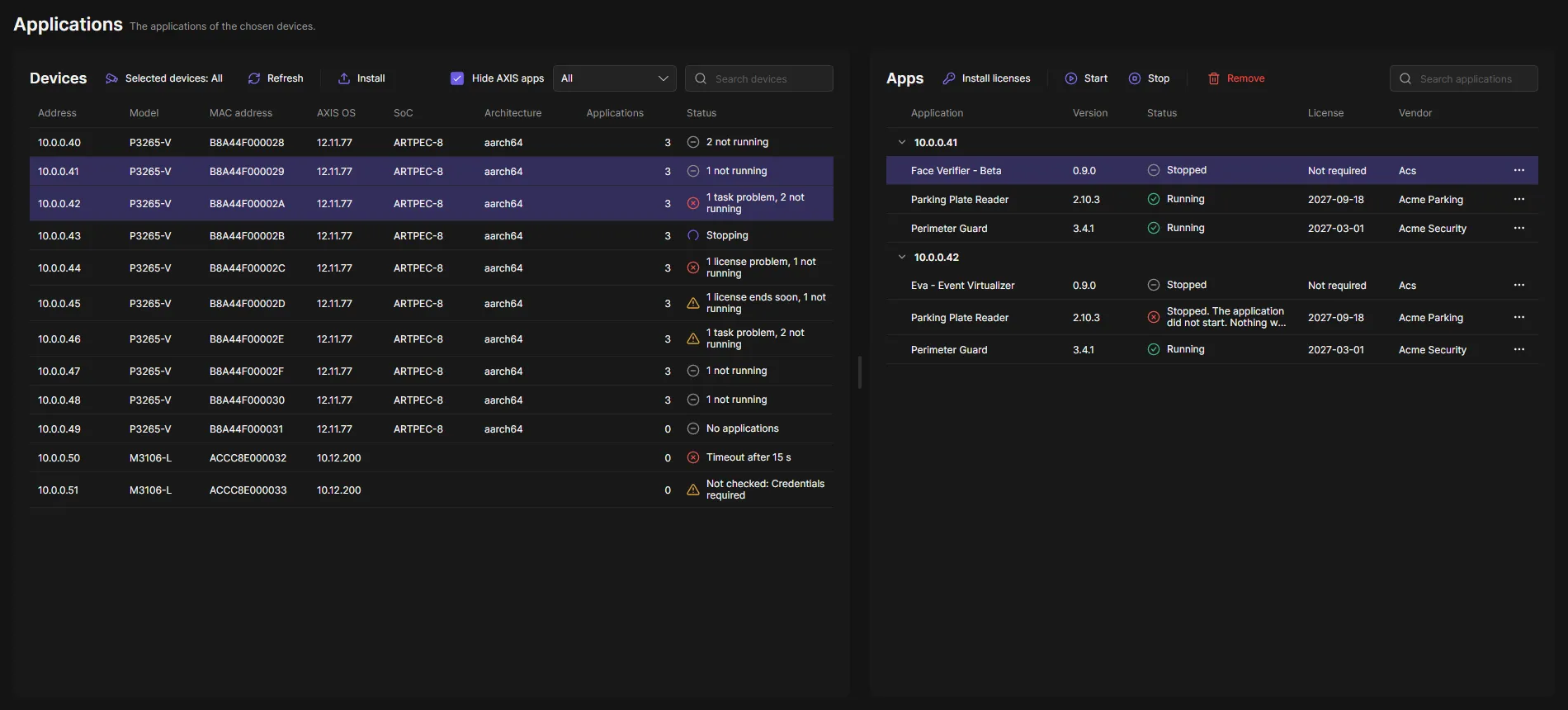The width and height of the screenshot is (1568, 710).
Task: Click the 1 task problem status of 10.0.0.46
Action: coord(755,338)
